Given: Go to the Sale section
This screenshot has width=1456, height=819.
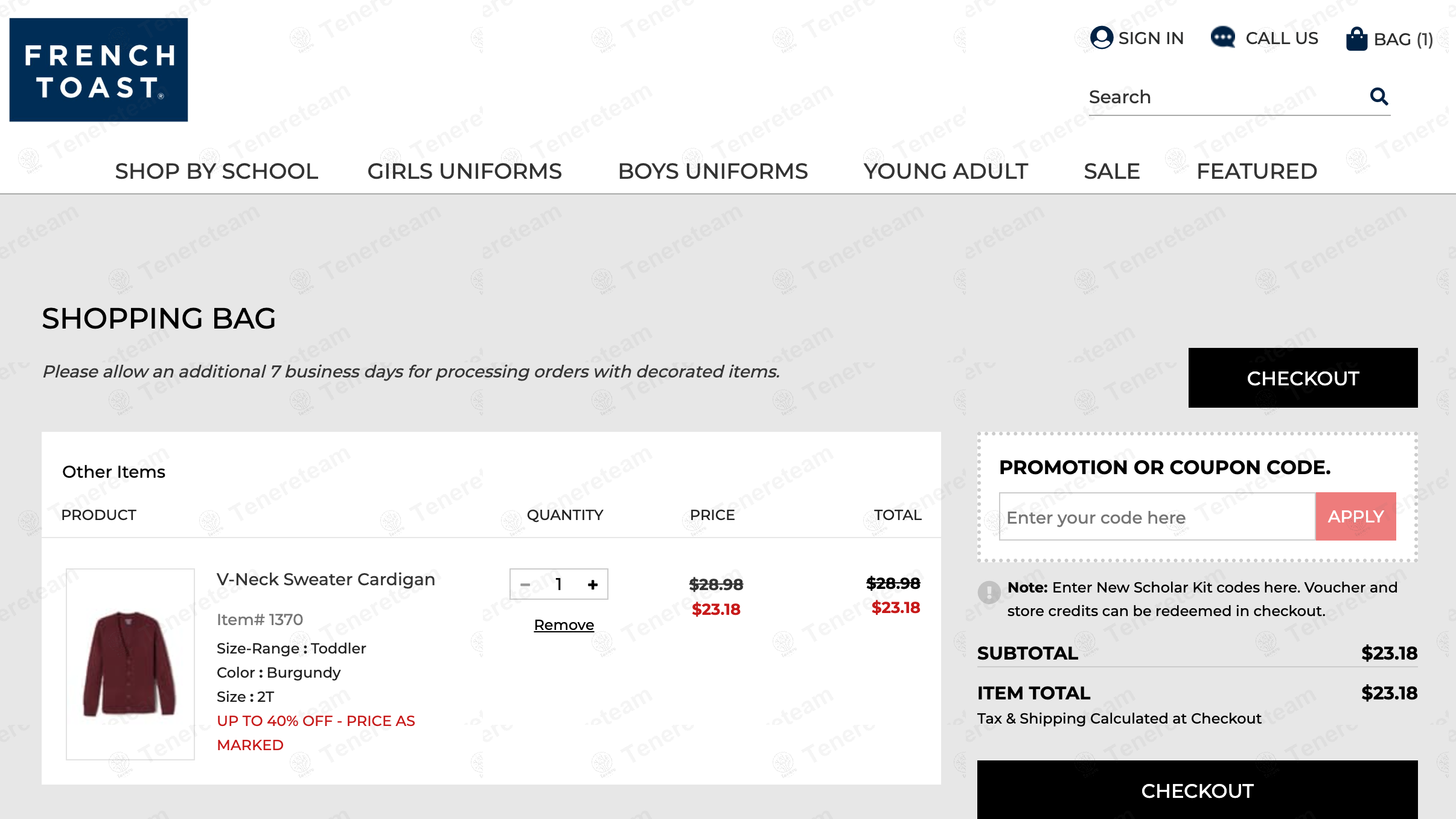Looking at the screenshot, I should (x=1111, y=172).
